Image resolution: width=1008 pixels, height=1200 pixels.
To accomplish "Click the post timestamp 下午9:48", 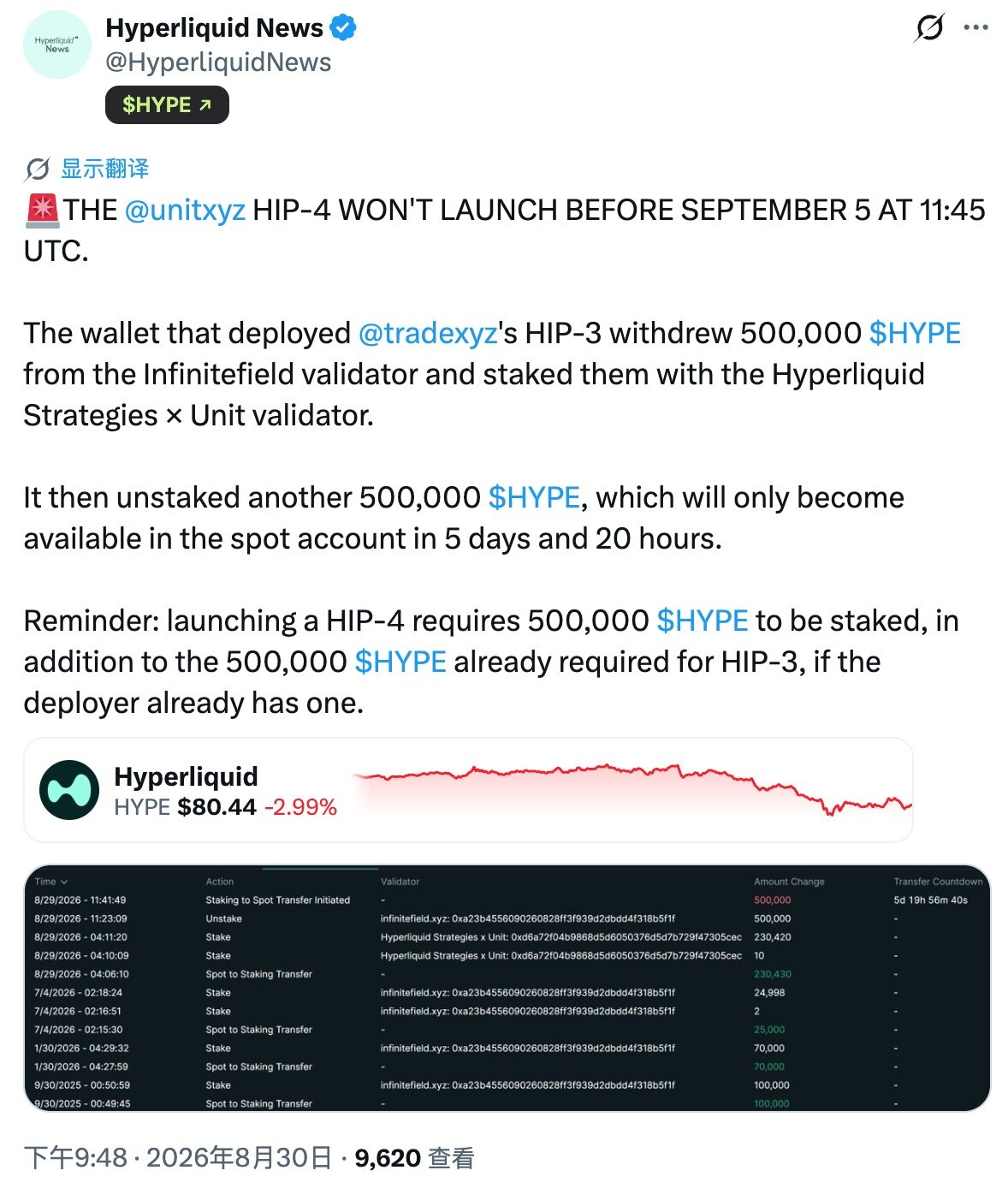I will (75, 1158).
